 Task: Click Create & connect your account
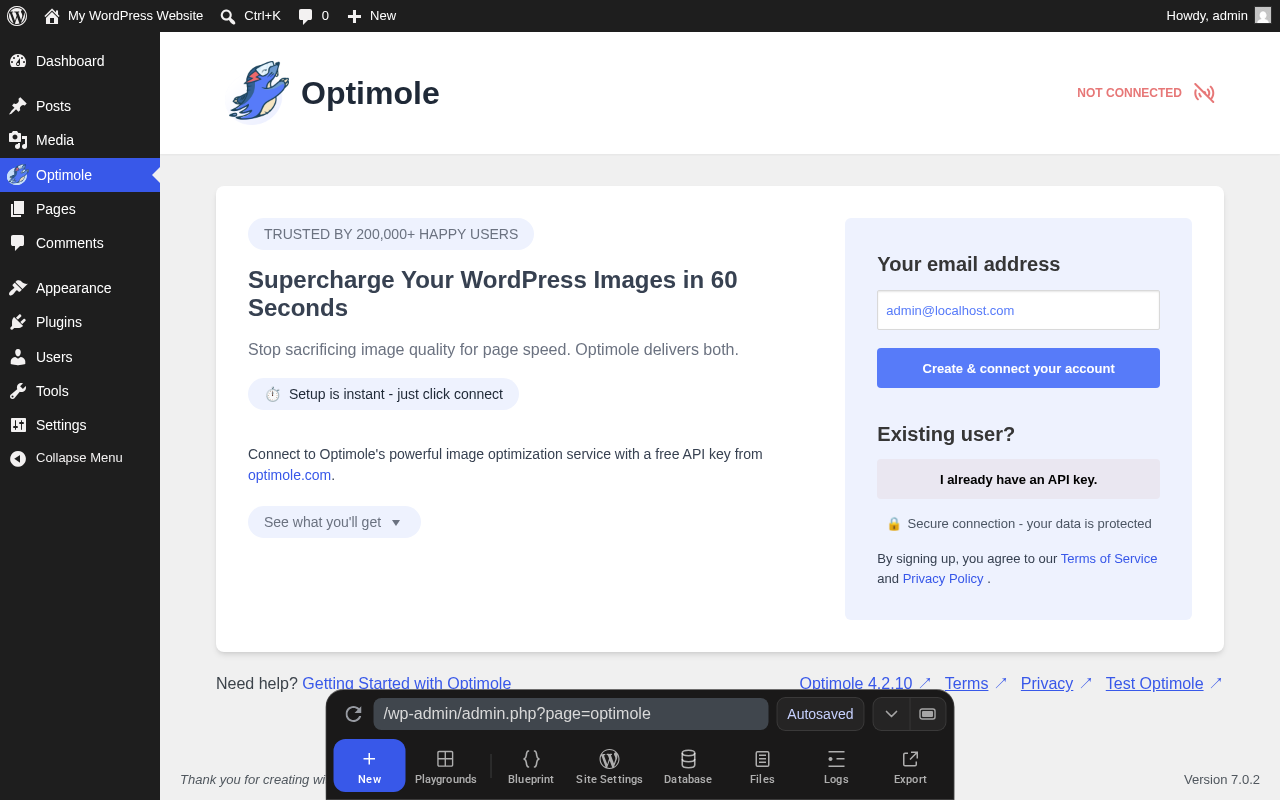click(x=1018, y=368)
